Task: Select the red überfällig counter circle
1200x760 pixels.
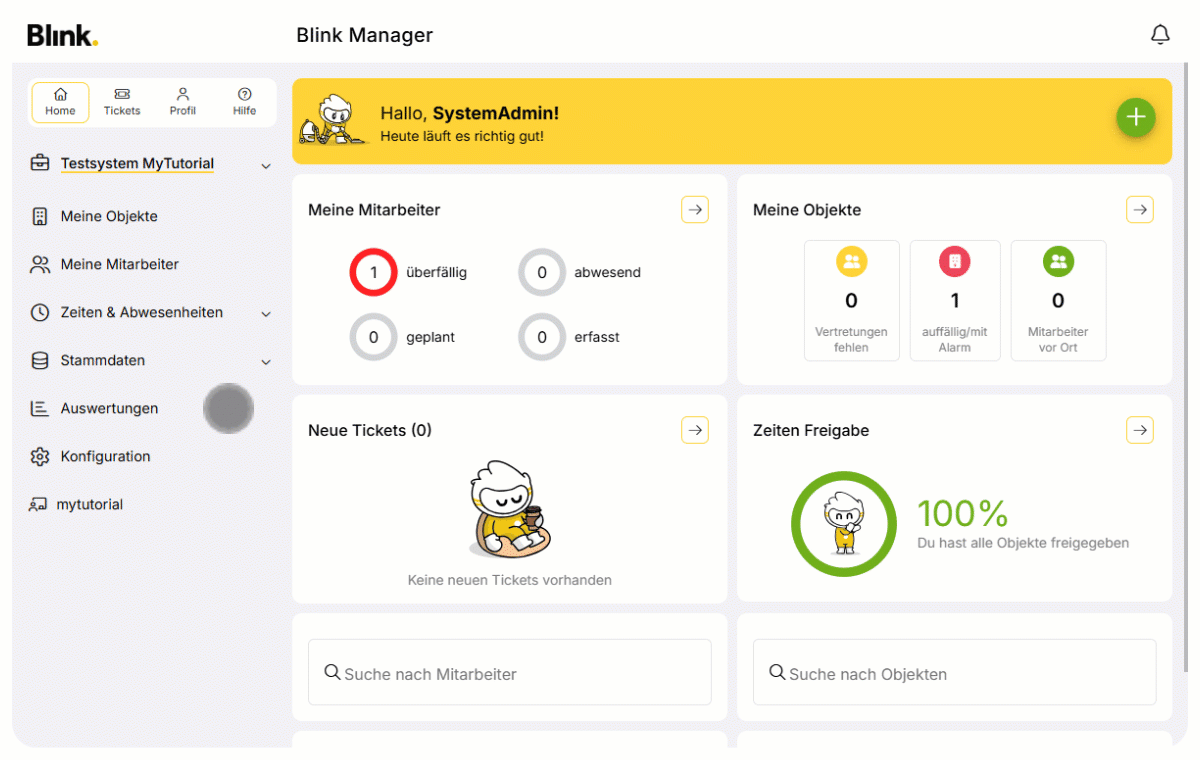Action: [x=373, y=272]
